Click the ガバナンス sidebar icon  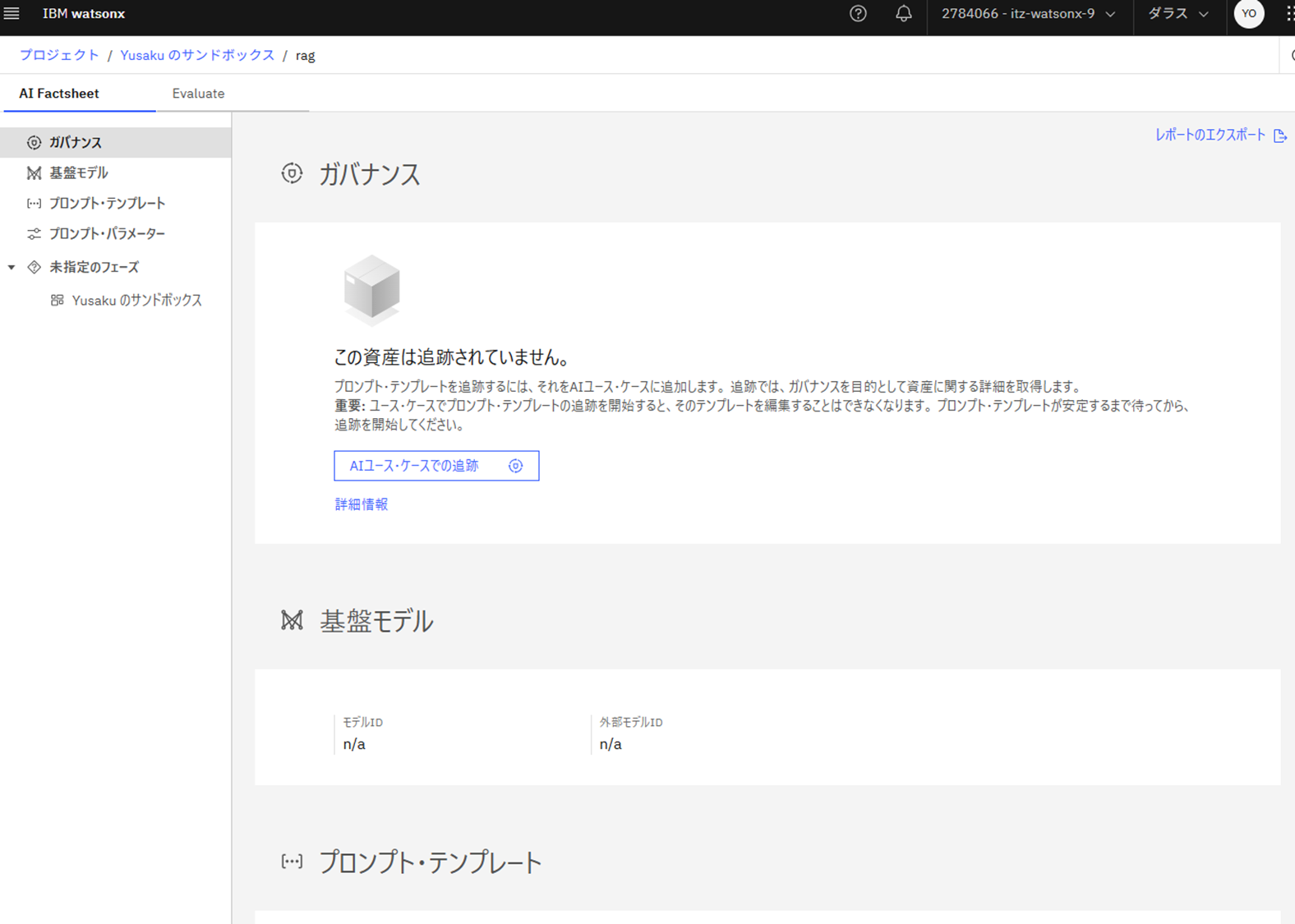tap(34, 142)
